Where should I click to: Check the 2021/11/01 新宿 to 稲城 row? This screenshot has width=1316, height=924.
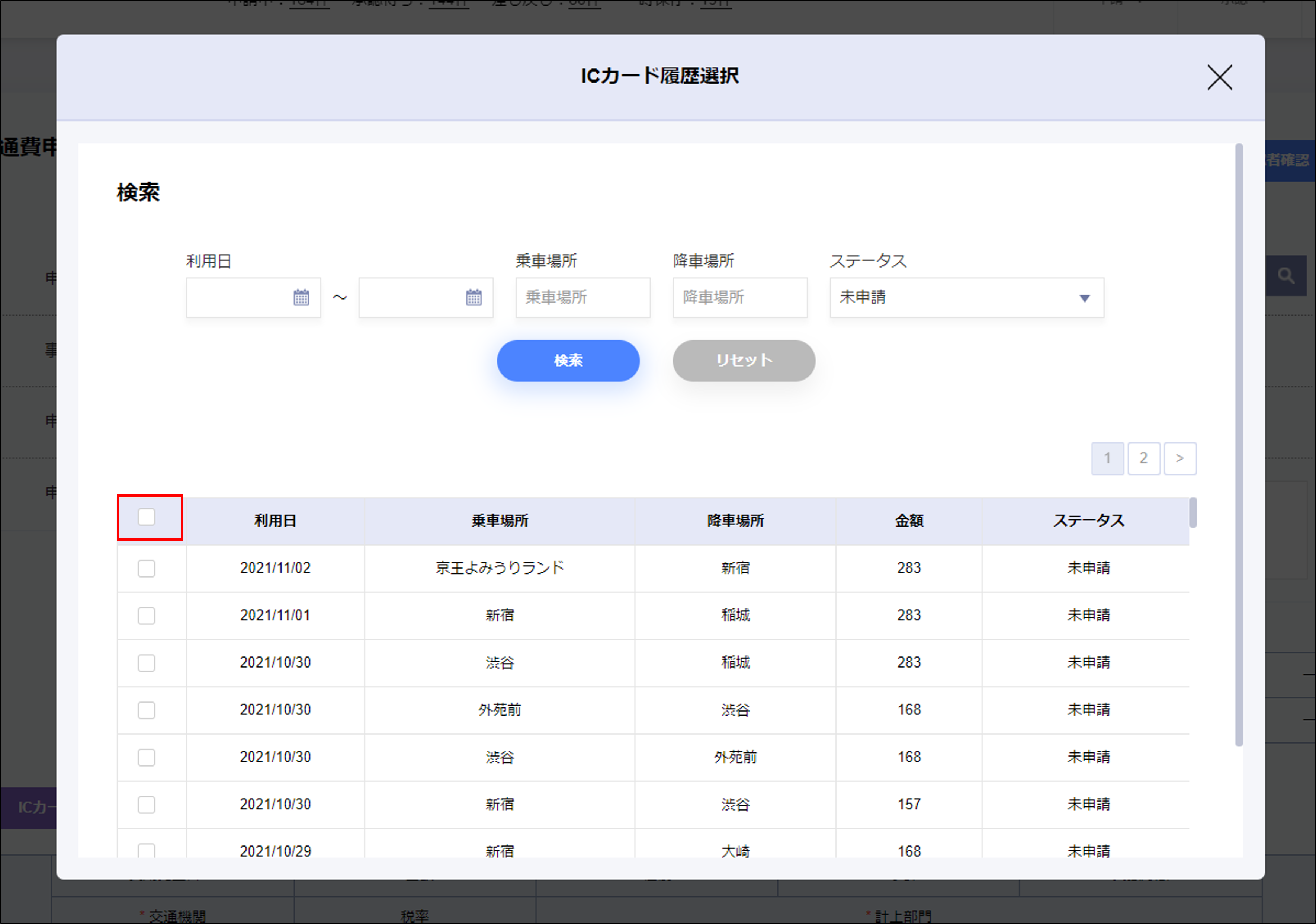pyautogui.click(x=147, y=616)
